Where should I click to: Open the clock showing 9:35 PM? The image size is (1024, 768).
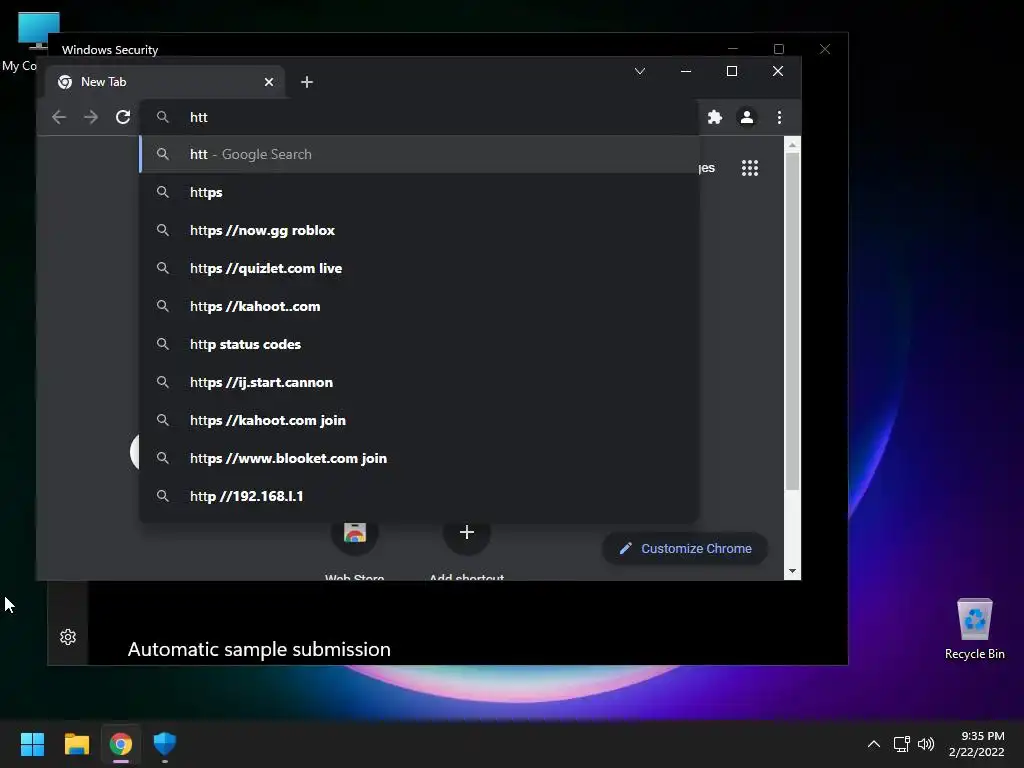click(x=976, y=744)
